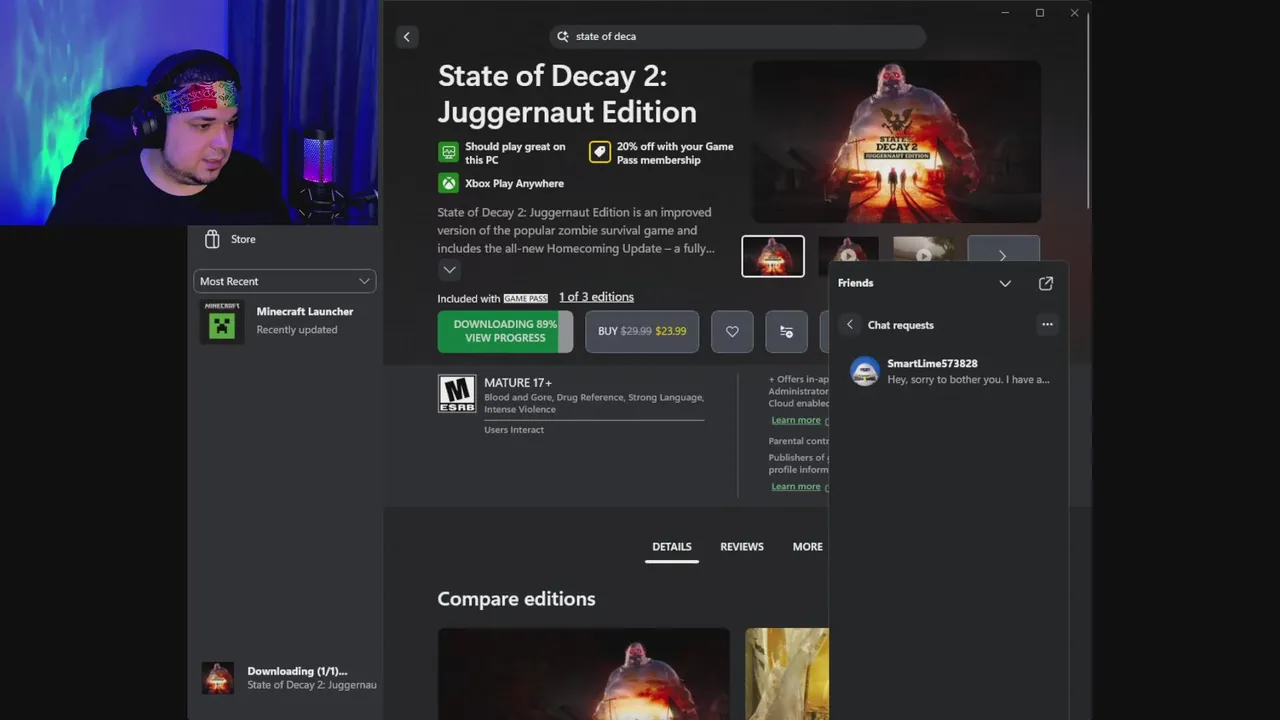Image resolution: width=1280 pixels, height=720 pixels.
Task: Click the Game Pass badge logo
Action: 525,298
